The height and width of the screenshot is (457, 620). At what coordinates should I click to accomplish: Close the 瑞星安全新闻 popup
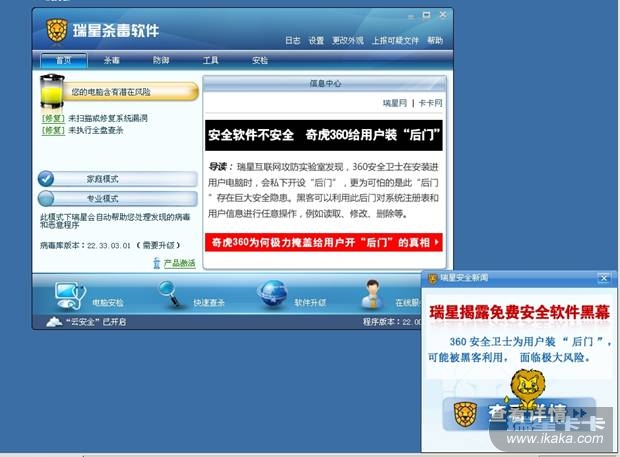[x=604, y=278]
